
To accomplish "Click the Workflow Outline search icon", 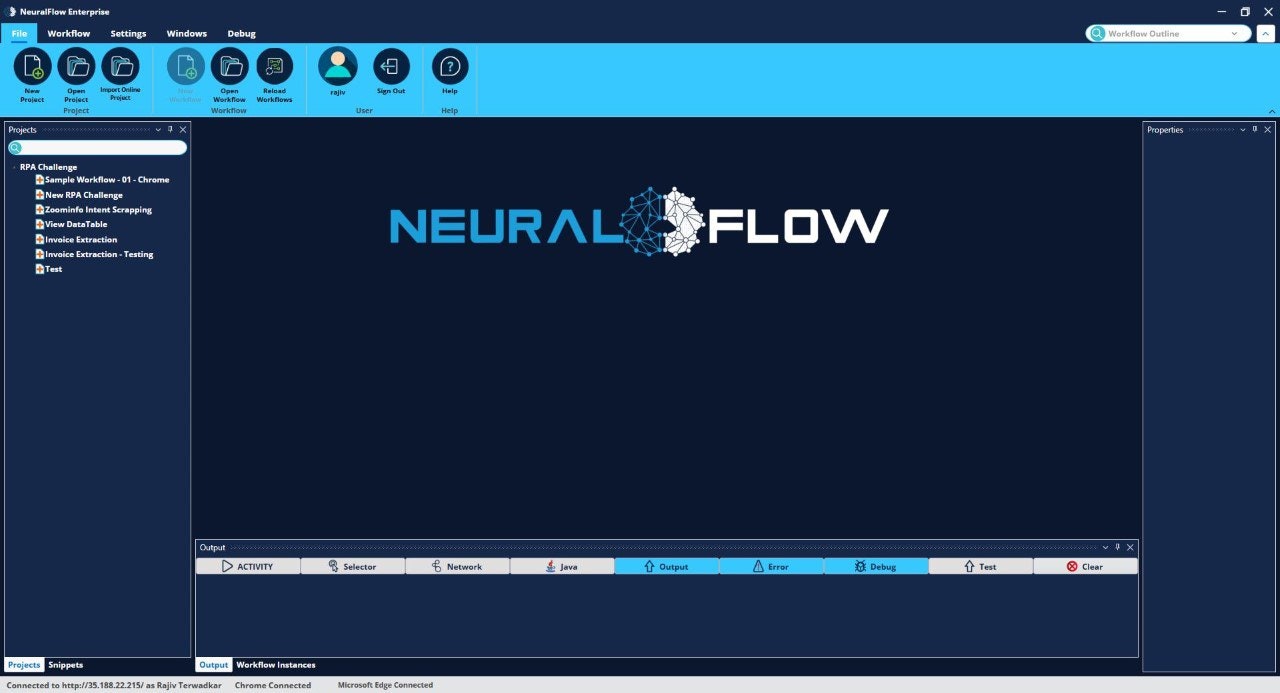I will coord(1097,33).
